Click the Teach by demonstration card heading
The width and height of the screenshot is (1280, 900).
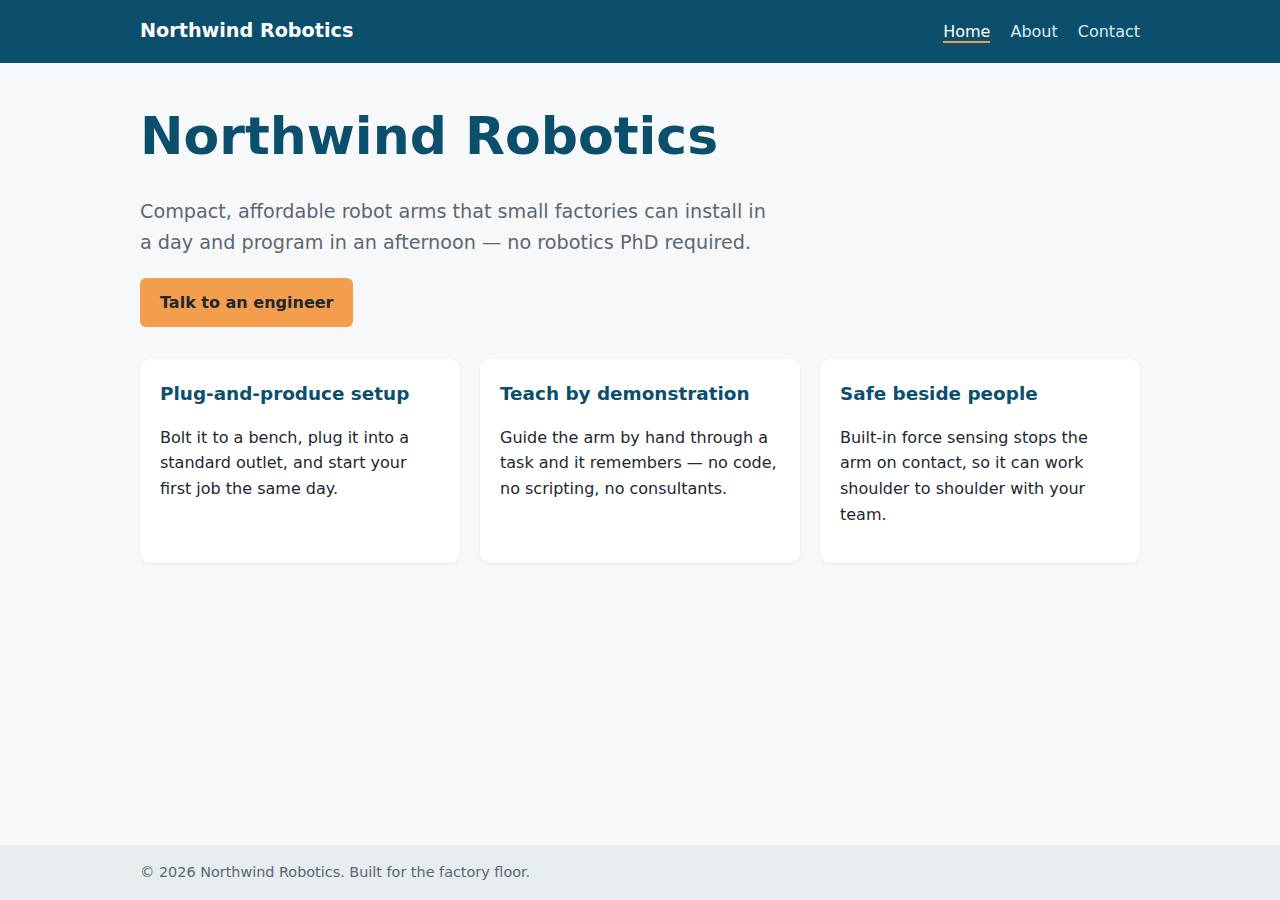tap(624, 393)
